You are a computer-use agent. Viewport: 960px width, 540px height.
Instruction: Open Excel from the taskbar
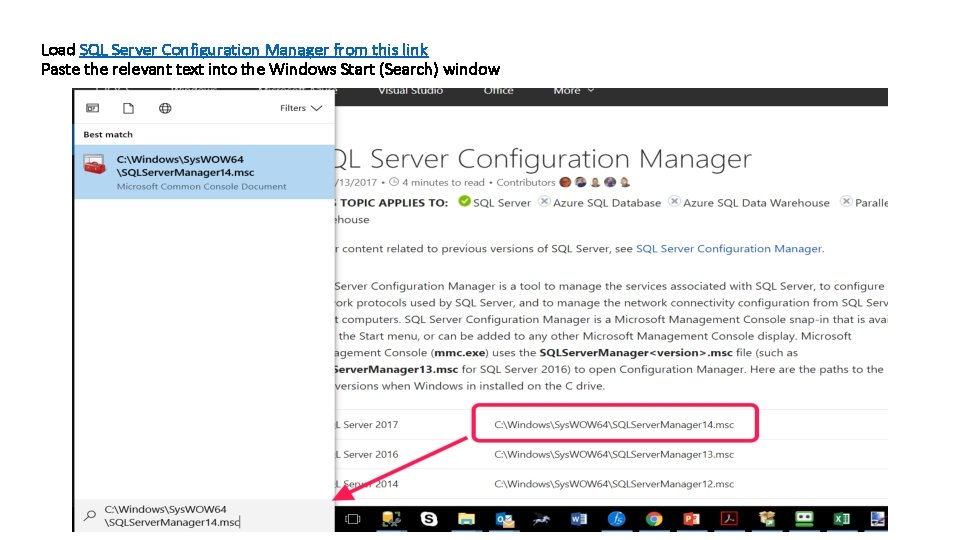[x=842, y=519]
